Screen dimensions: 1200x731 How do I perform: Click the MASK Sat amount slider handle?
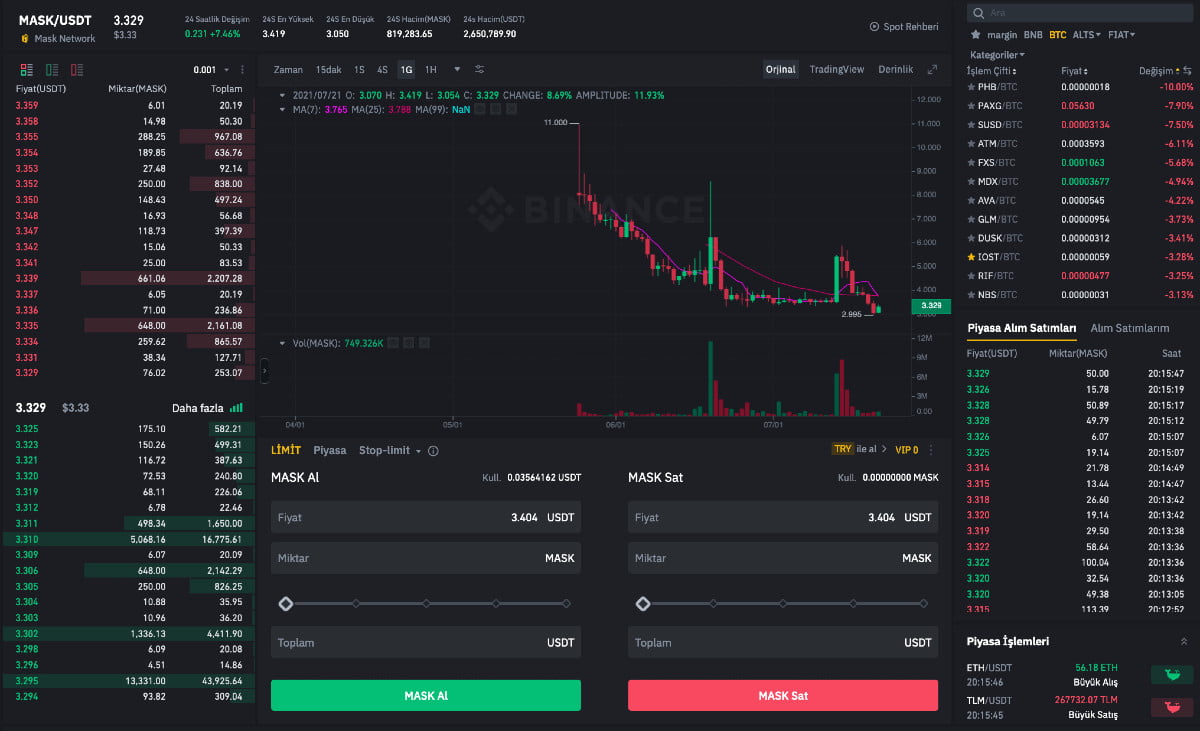pyautogui.click(x=643, y=604)
